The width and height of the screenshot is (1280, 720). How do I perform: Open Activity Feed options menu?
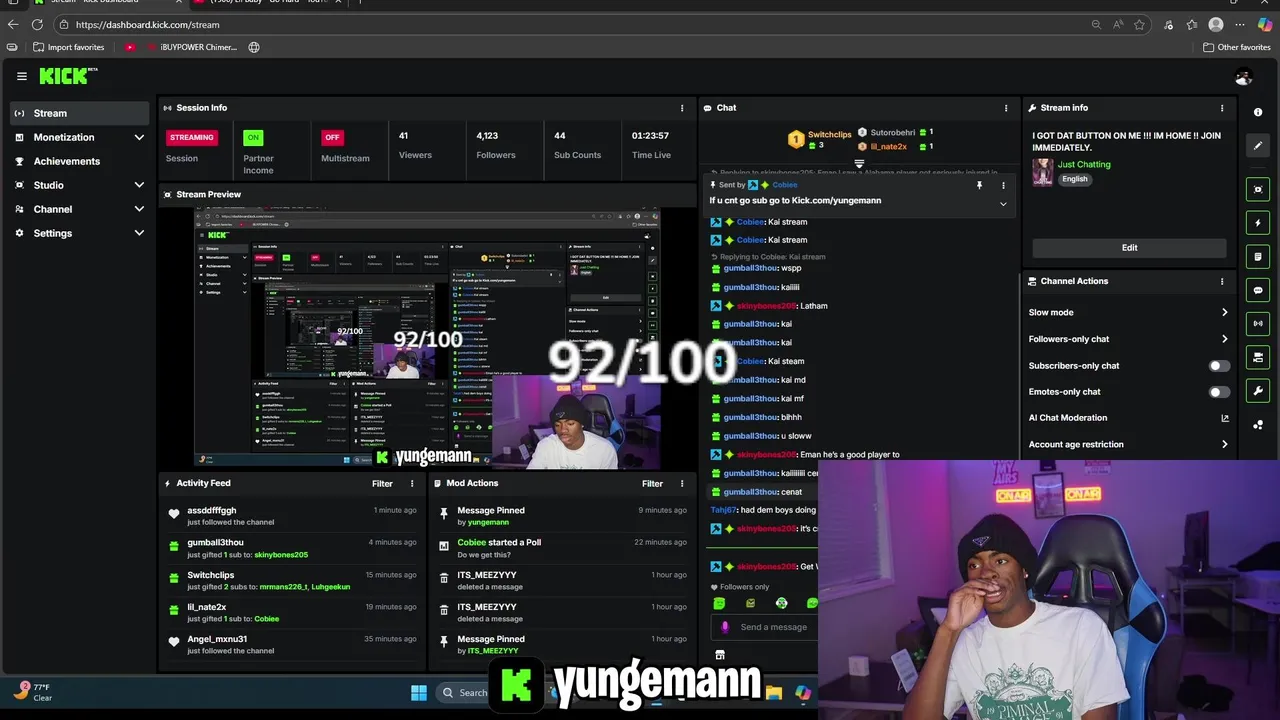pos(412,483)
